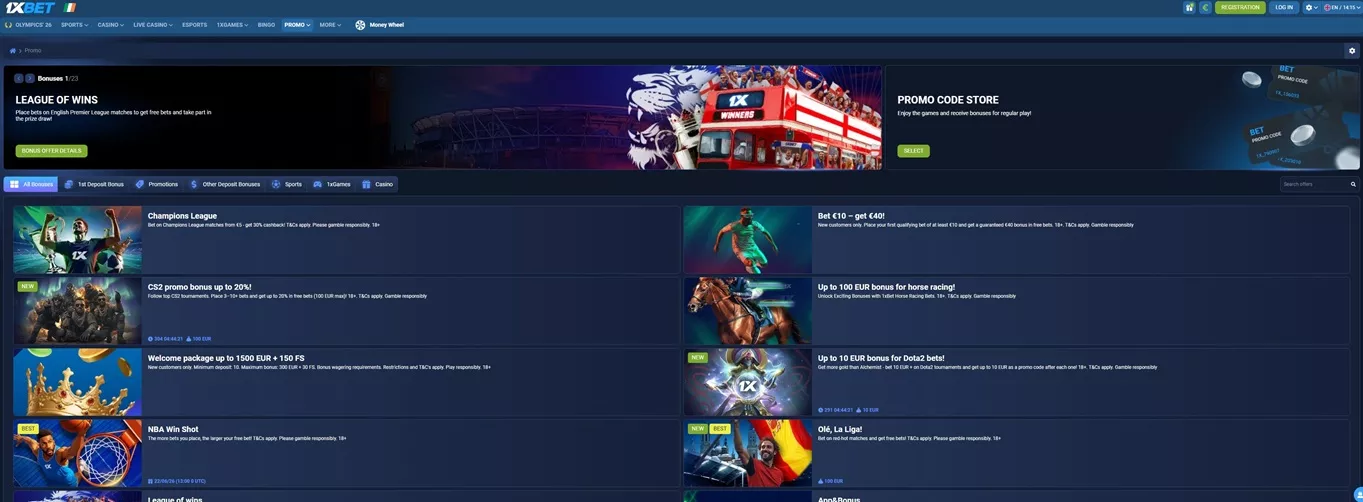Image resolution: width=1363 pixels, height=502 pixels.
Task: Open the NBA Win Shot thumbnail
Action: click(x=78, y=453)
